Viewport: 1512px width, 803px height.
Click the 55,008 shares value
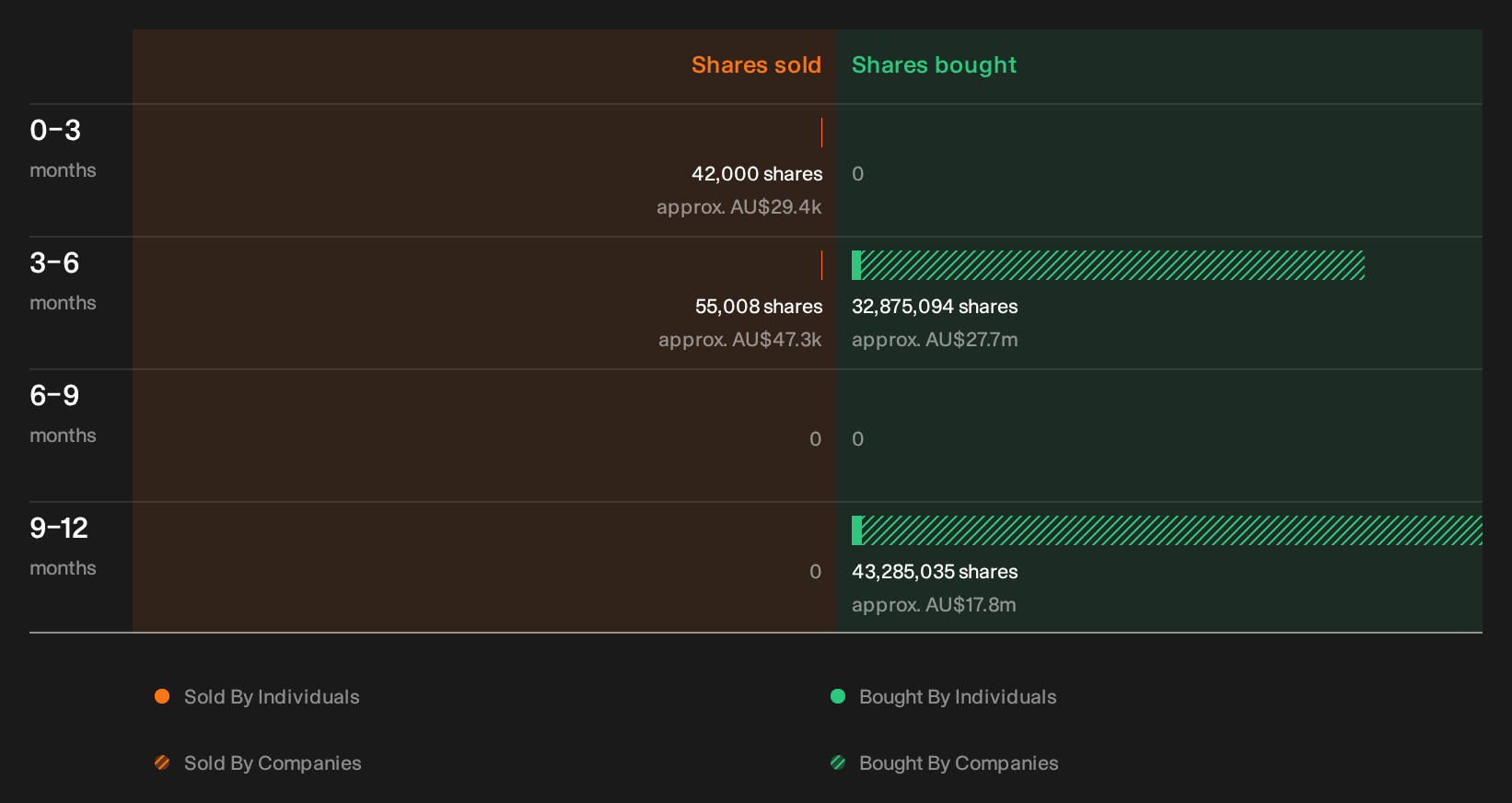[x=759, y=307]
